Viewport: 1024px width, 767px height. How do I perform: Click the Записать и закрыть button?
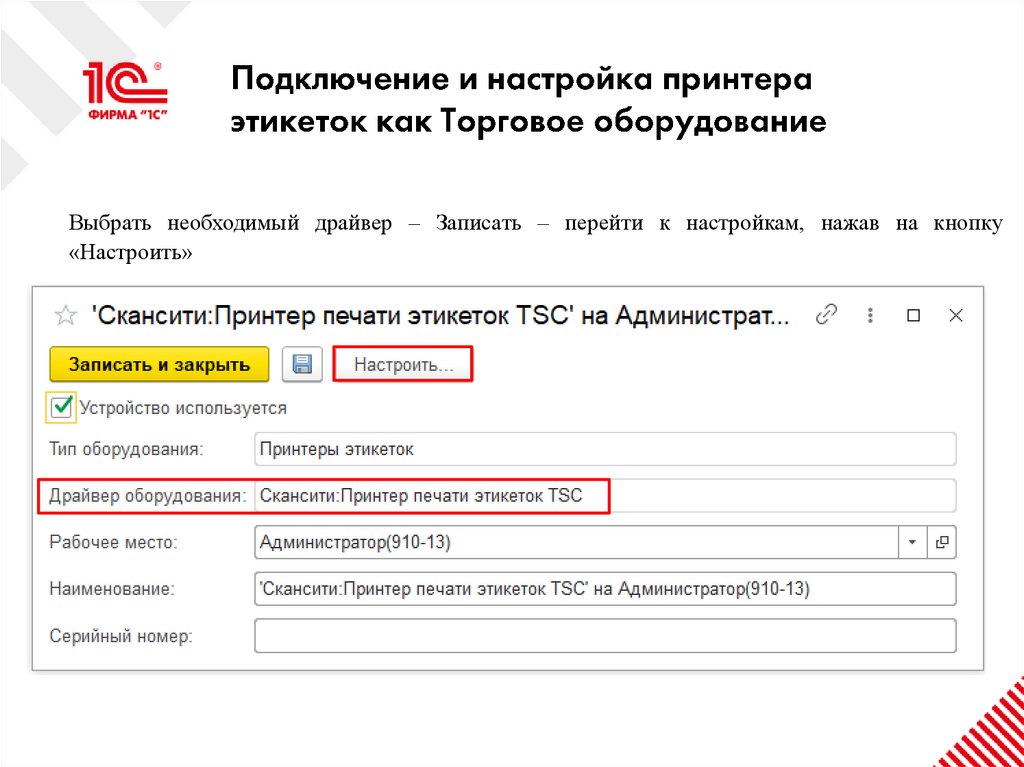point(159,365)
